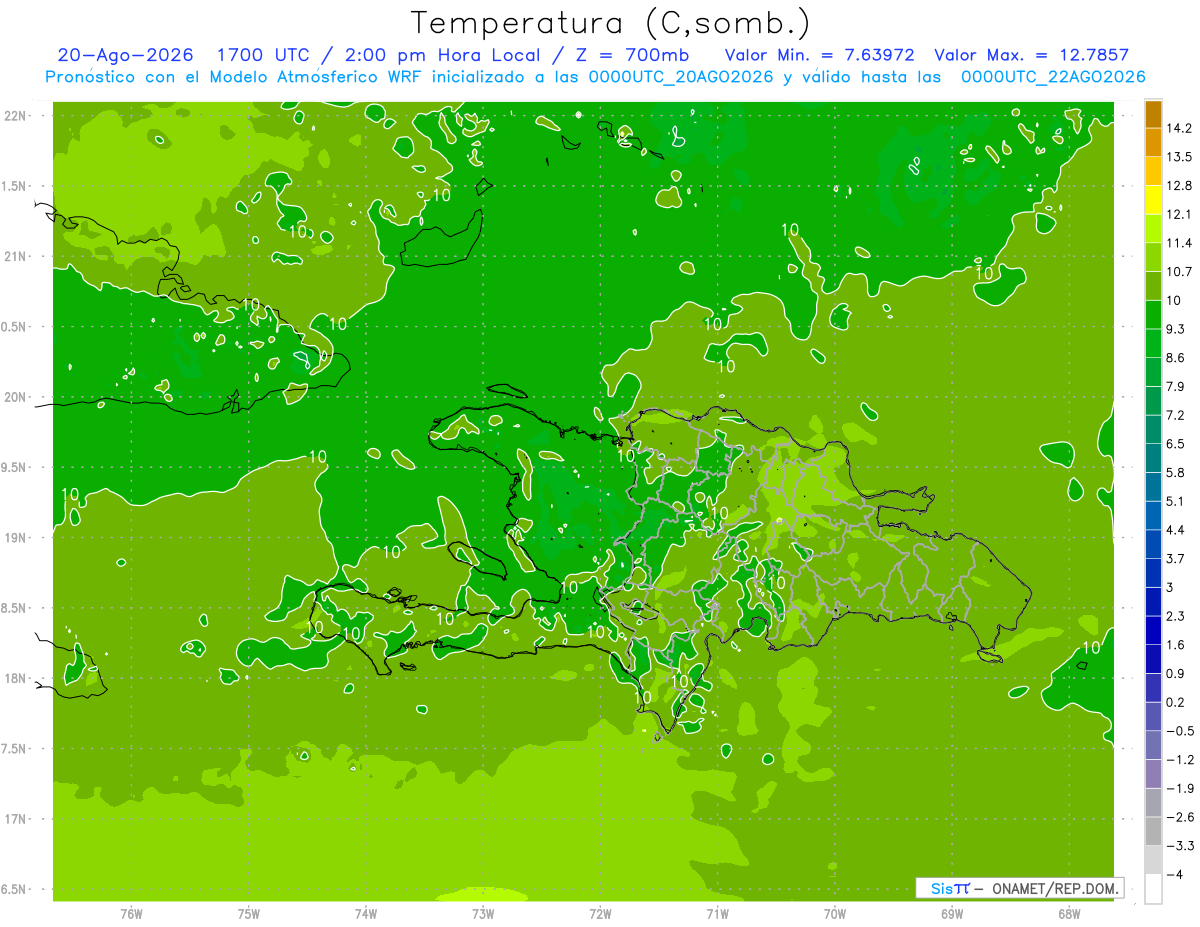The width and height of the screenshot is (1200, 927).
Task: Click the '76W' longitude axis label
Action: [x=131, y=913]
